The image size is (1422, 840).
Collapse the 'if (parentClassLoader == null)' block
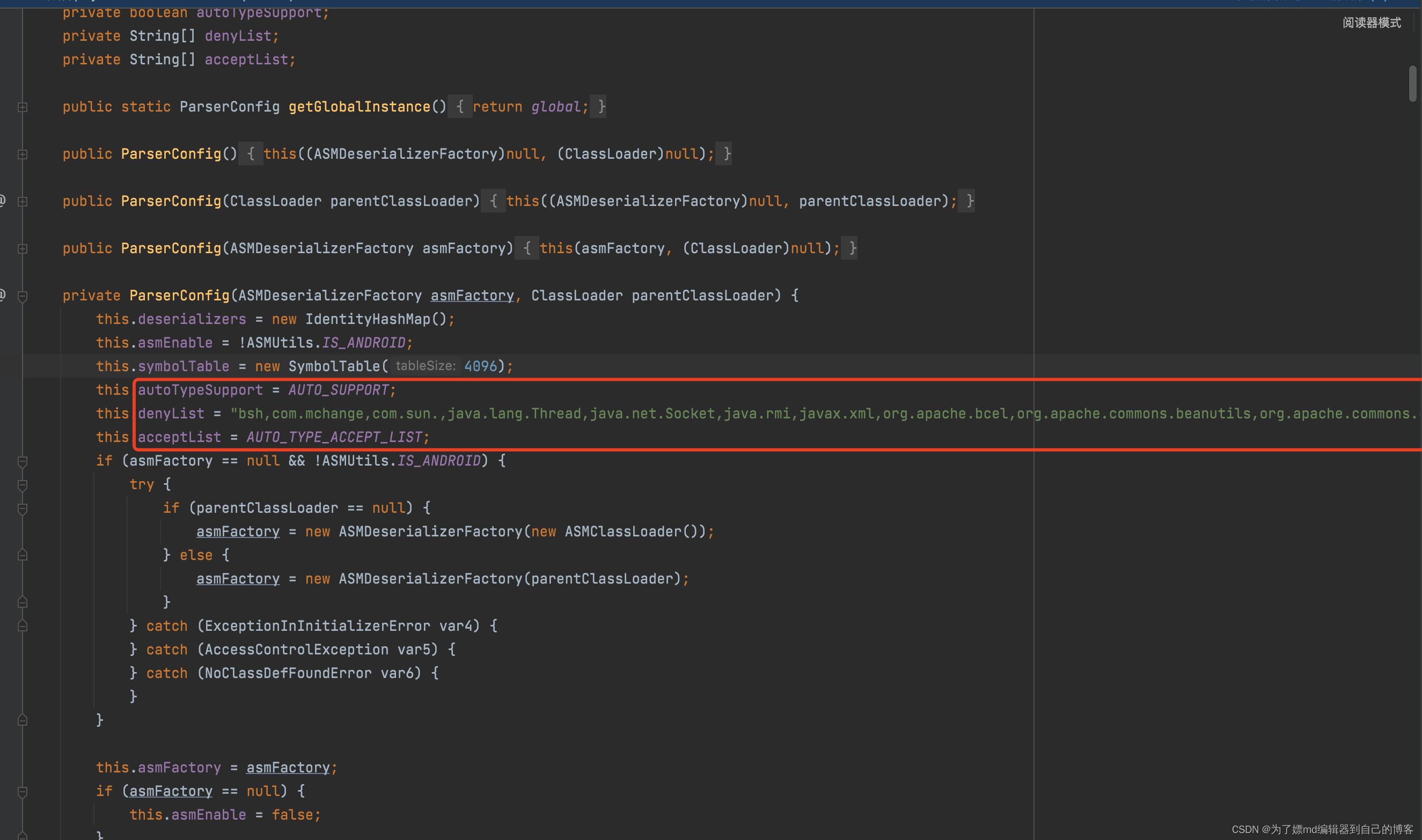(23, 509)
